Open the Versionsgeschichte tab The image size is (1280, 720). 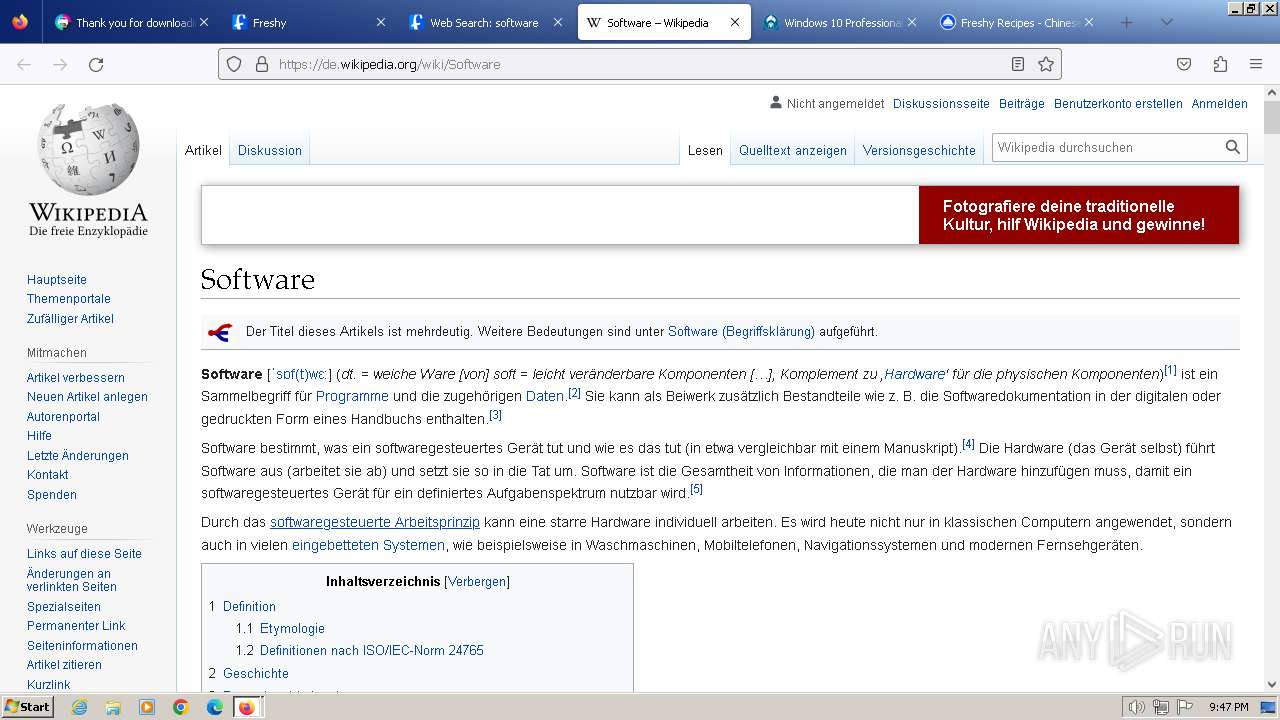point(919,150)
